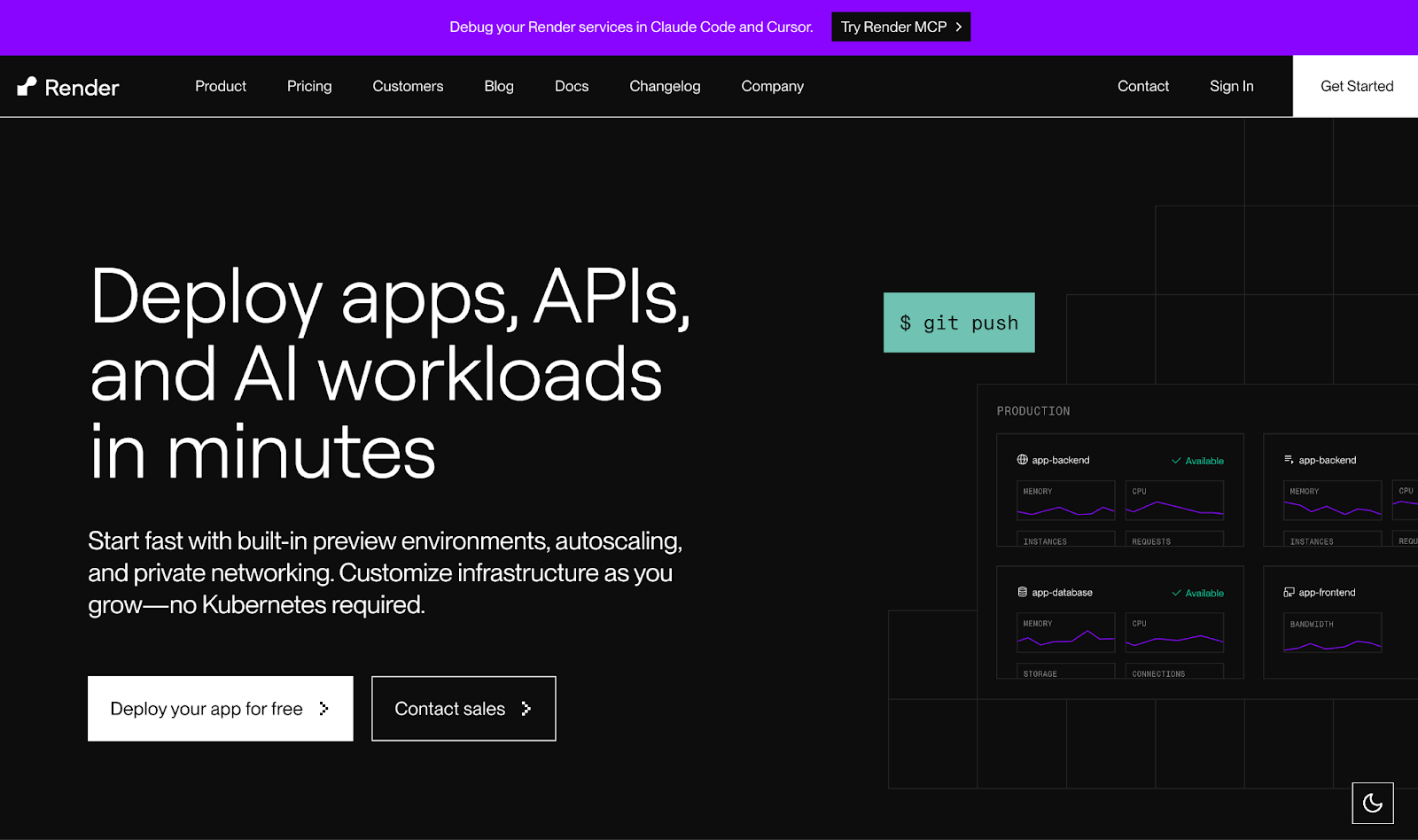Go to the Blog
1418x840 pixels.
pyautogui.click(x=499, y=86)
